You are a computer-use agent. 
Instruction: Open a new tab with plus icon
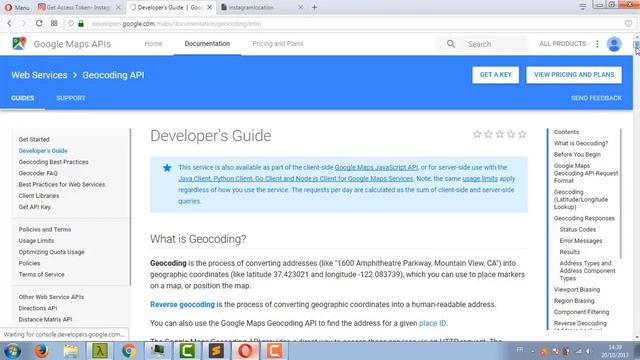[x=314, y=7]
